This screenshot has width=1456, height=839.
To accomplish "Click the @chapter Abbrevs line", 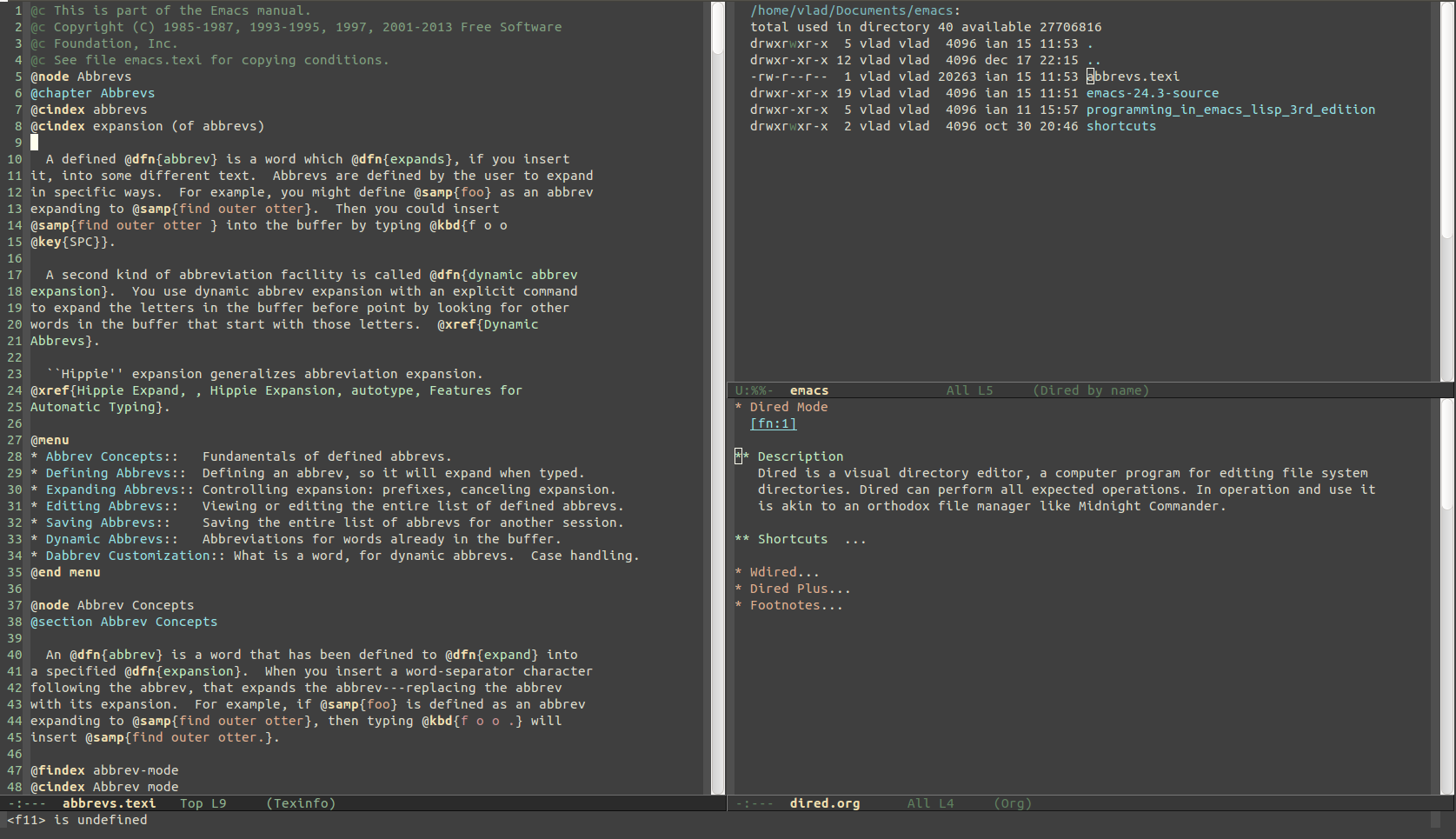I will pos(93,93).
